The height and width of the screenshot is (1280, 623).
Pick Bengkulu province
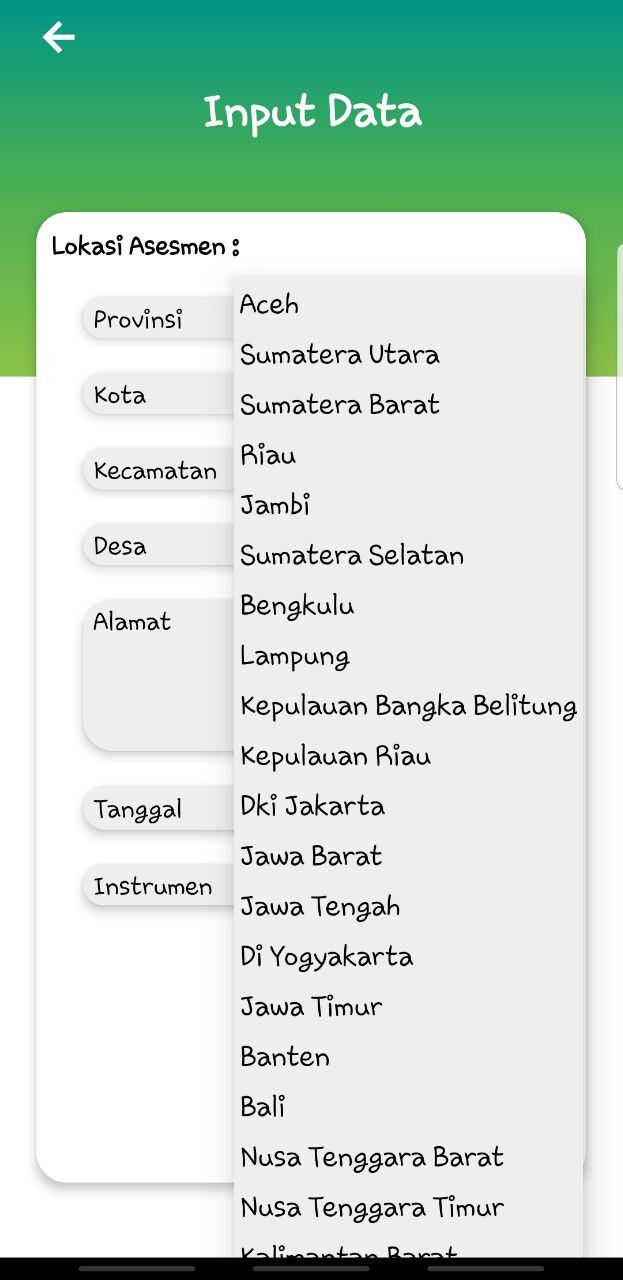tap(297, 605)
